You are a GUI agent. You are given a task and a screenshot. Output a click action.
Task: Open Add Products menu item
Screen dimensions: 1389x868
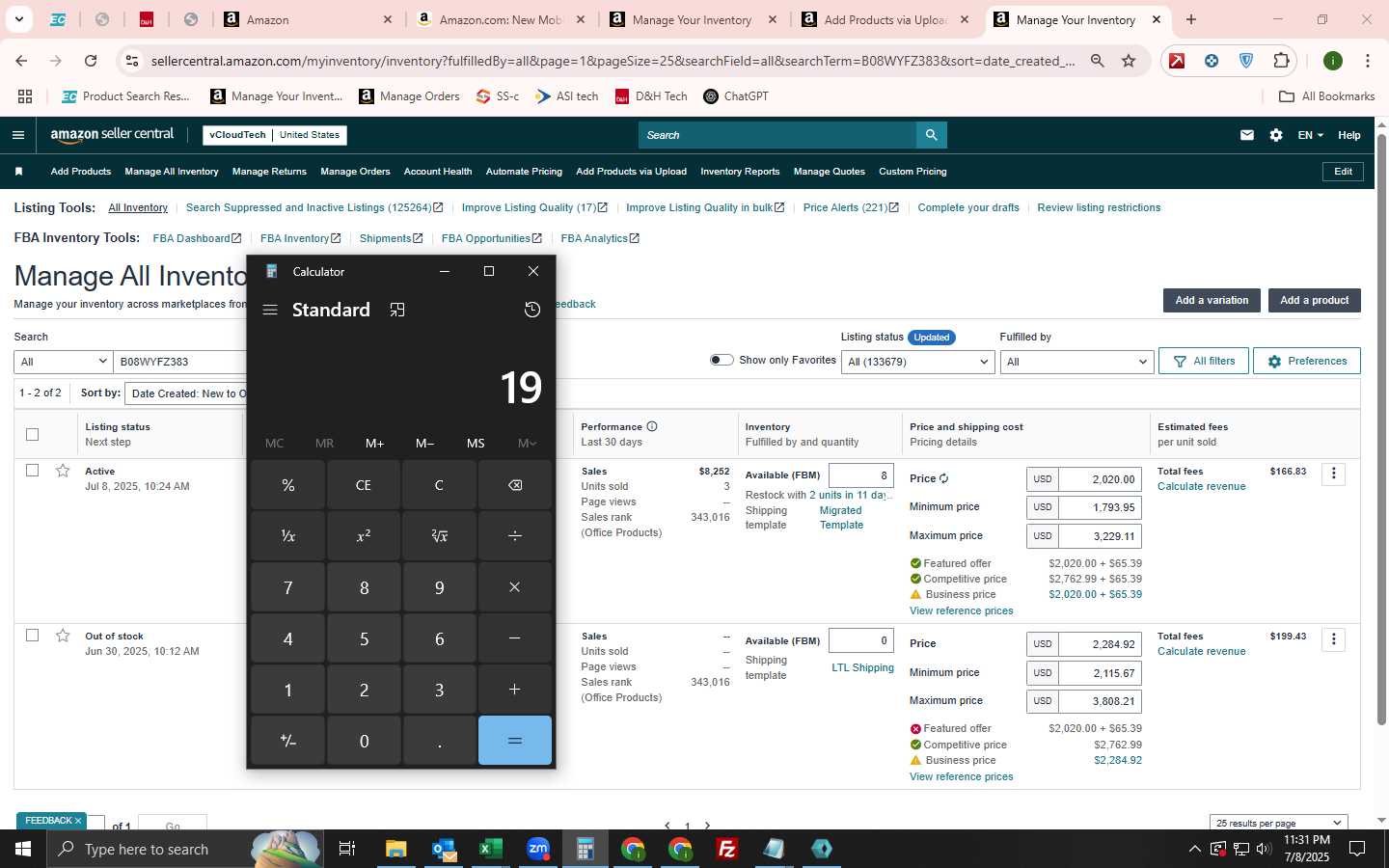(80, 172)
